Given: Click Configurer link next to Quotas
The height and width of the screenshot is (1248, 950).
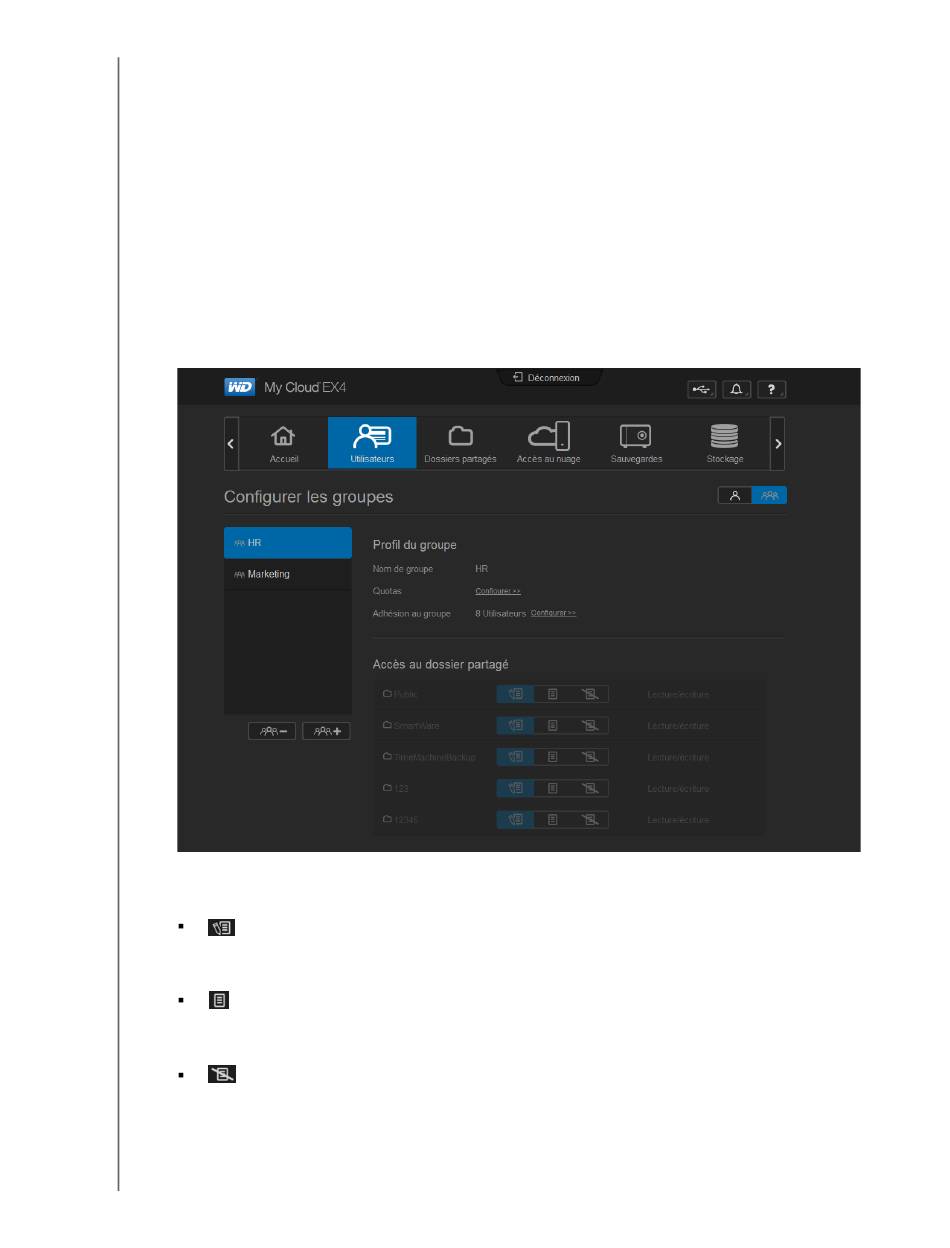Looking at the screenshot, I should [x=498, y=591].
